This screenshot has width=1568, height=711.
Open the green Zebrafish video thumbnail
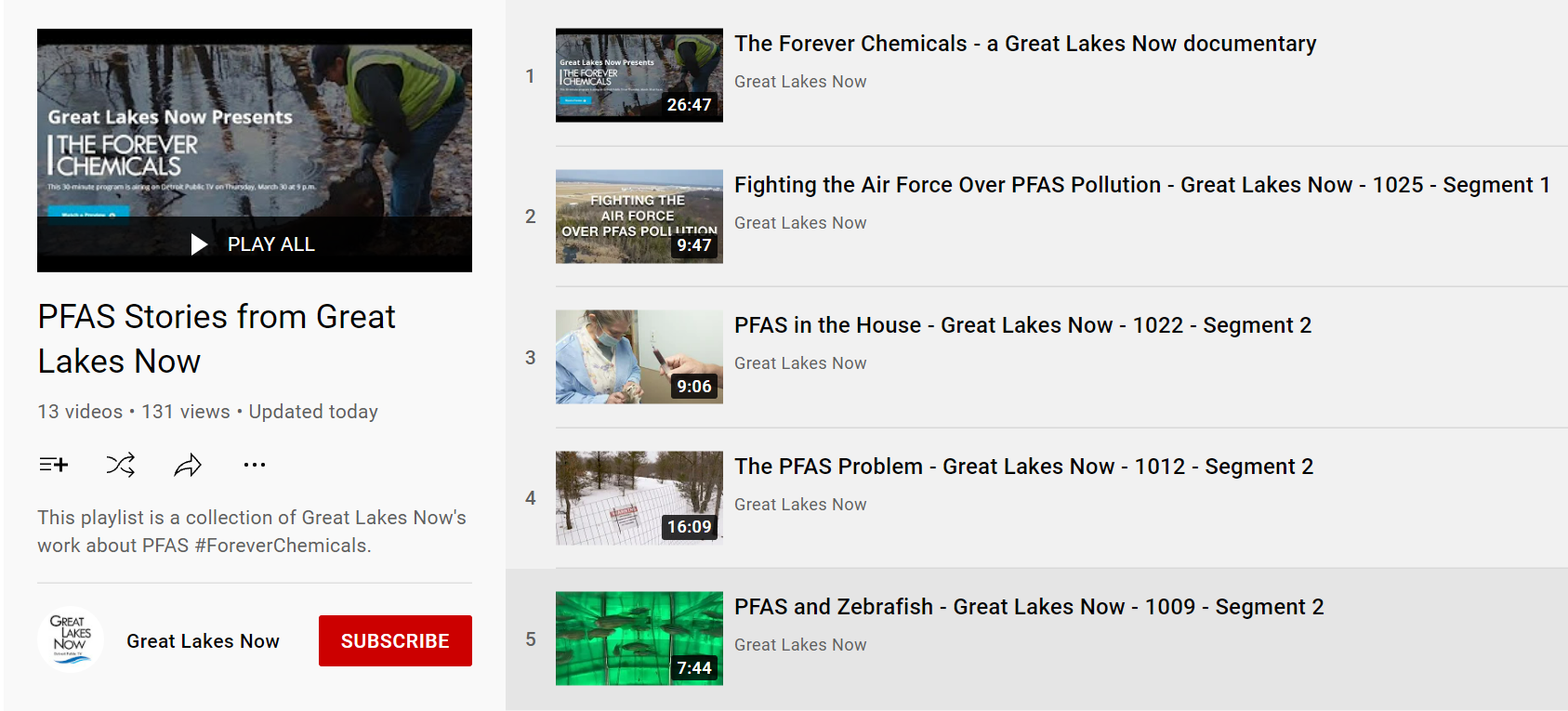click(x=639, y=639)
